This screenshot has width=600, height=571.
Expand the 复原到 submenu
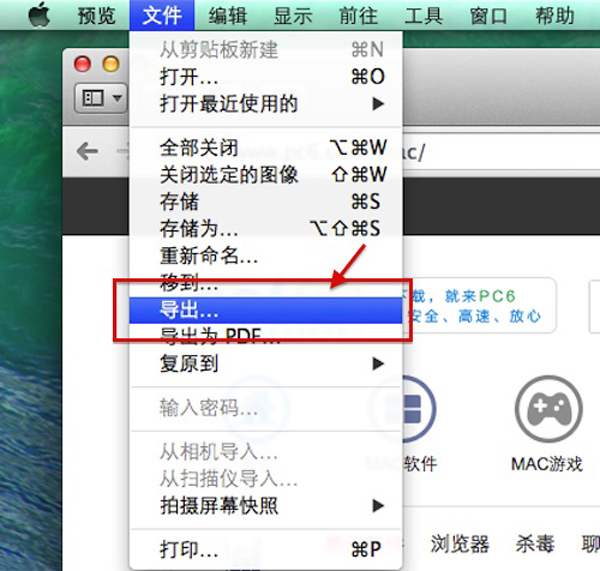266,363
